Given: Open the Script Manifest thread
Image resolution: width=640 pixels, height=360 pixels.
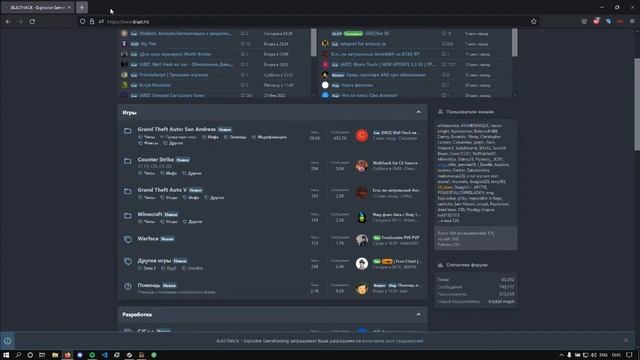Looking at the screenshot, I should click(155, 85).
